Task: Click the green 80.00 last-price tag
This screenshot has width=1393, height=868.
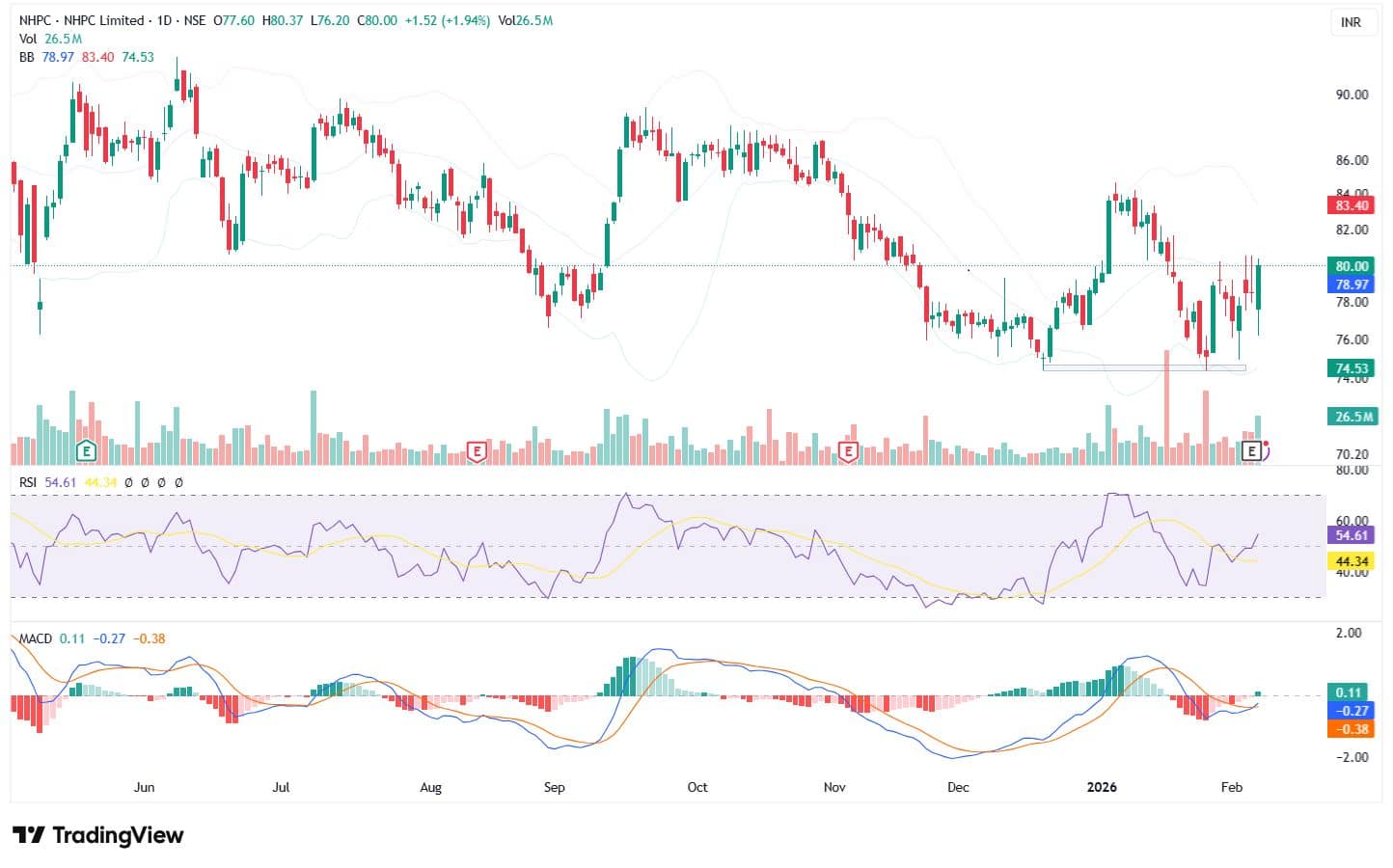Action: point(1352,266)
